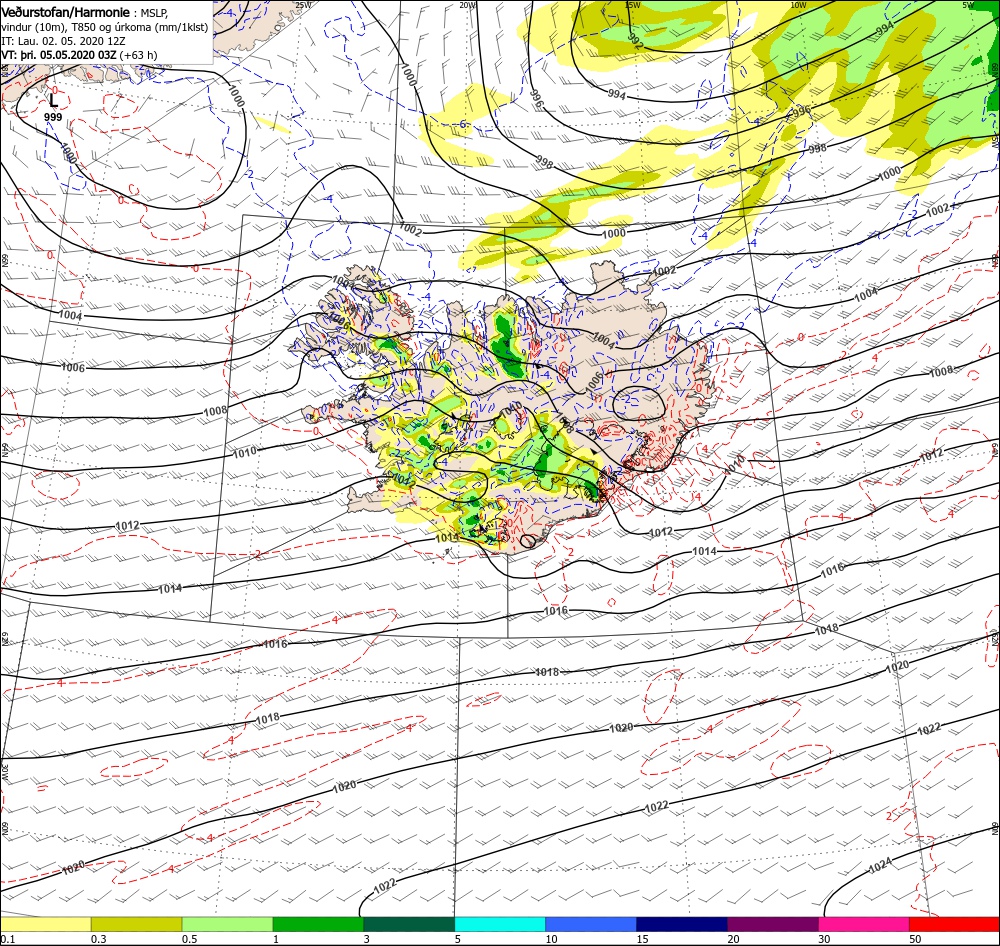The width and height of the screenshot is (1000, 946).
Task: Click the "Veðurstofan/Harmonie" title text
Action: [66, 13]
